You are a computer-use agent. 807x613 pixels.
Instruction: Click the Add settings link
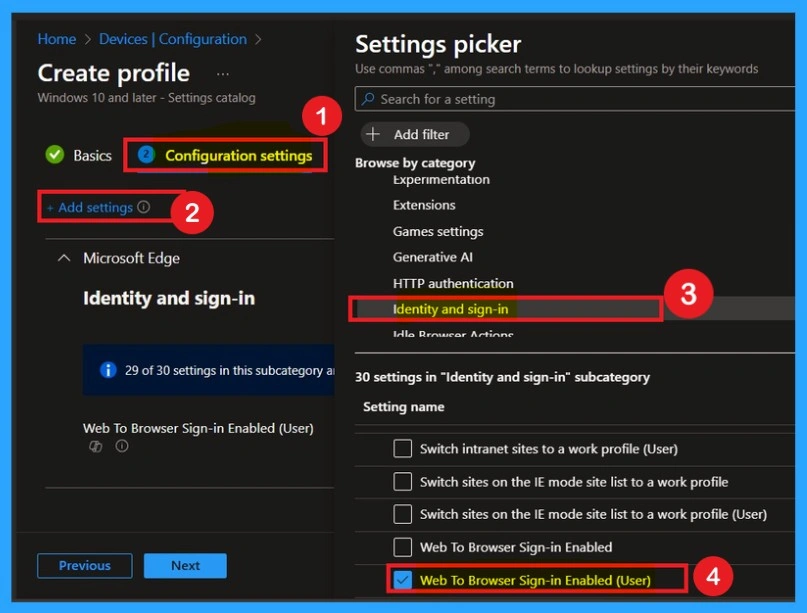90,207
